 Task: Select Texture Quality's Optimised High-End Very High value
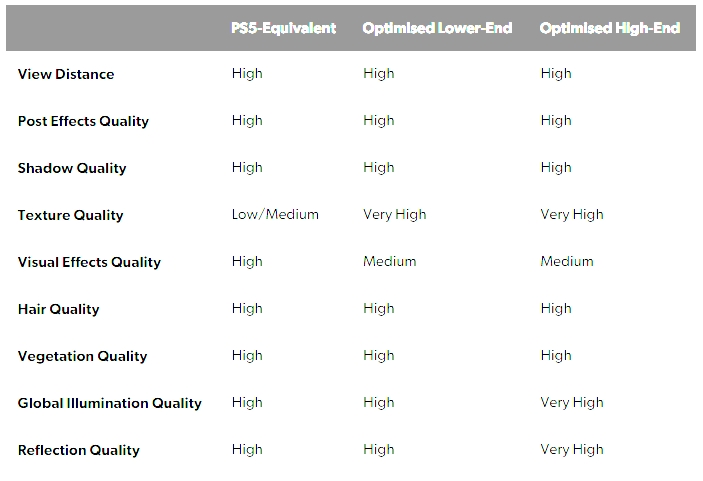click(571, 214)
